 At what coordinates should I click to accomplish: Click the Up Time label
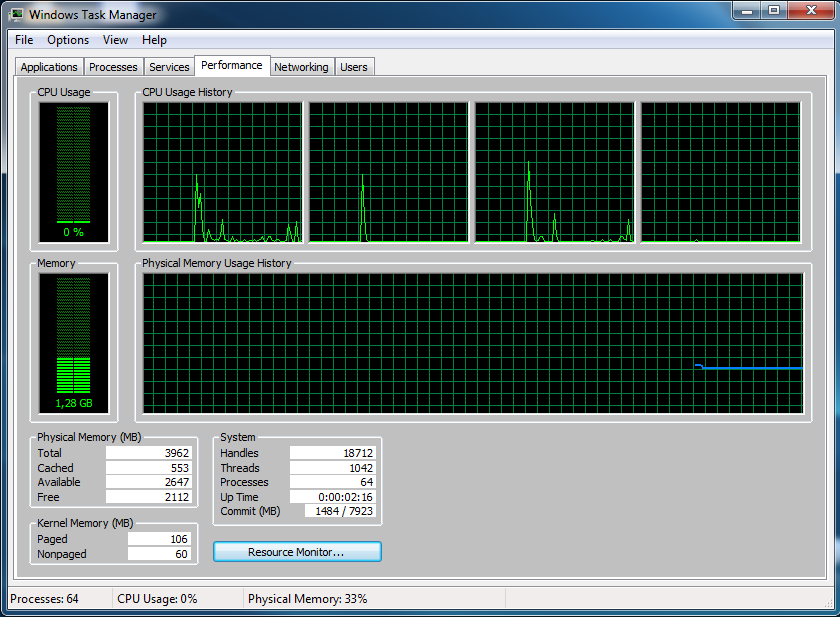point(239,497)
